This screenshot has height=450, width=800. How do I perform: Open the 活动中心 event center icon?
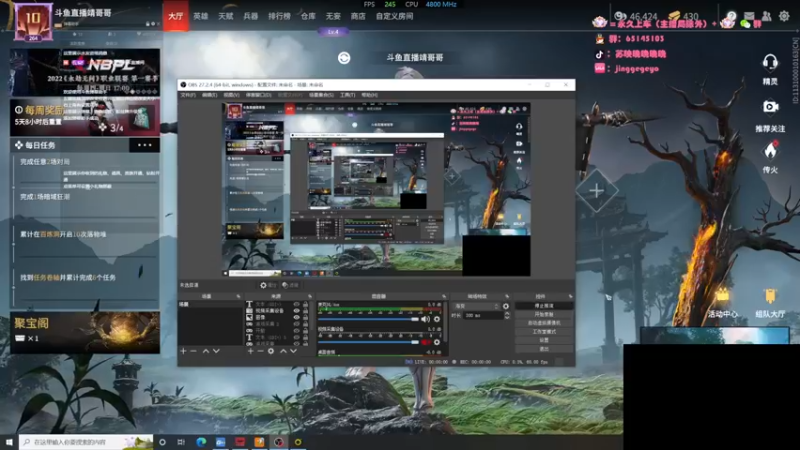(722, 296)
